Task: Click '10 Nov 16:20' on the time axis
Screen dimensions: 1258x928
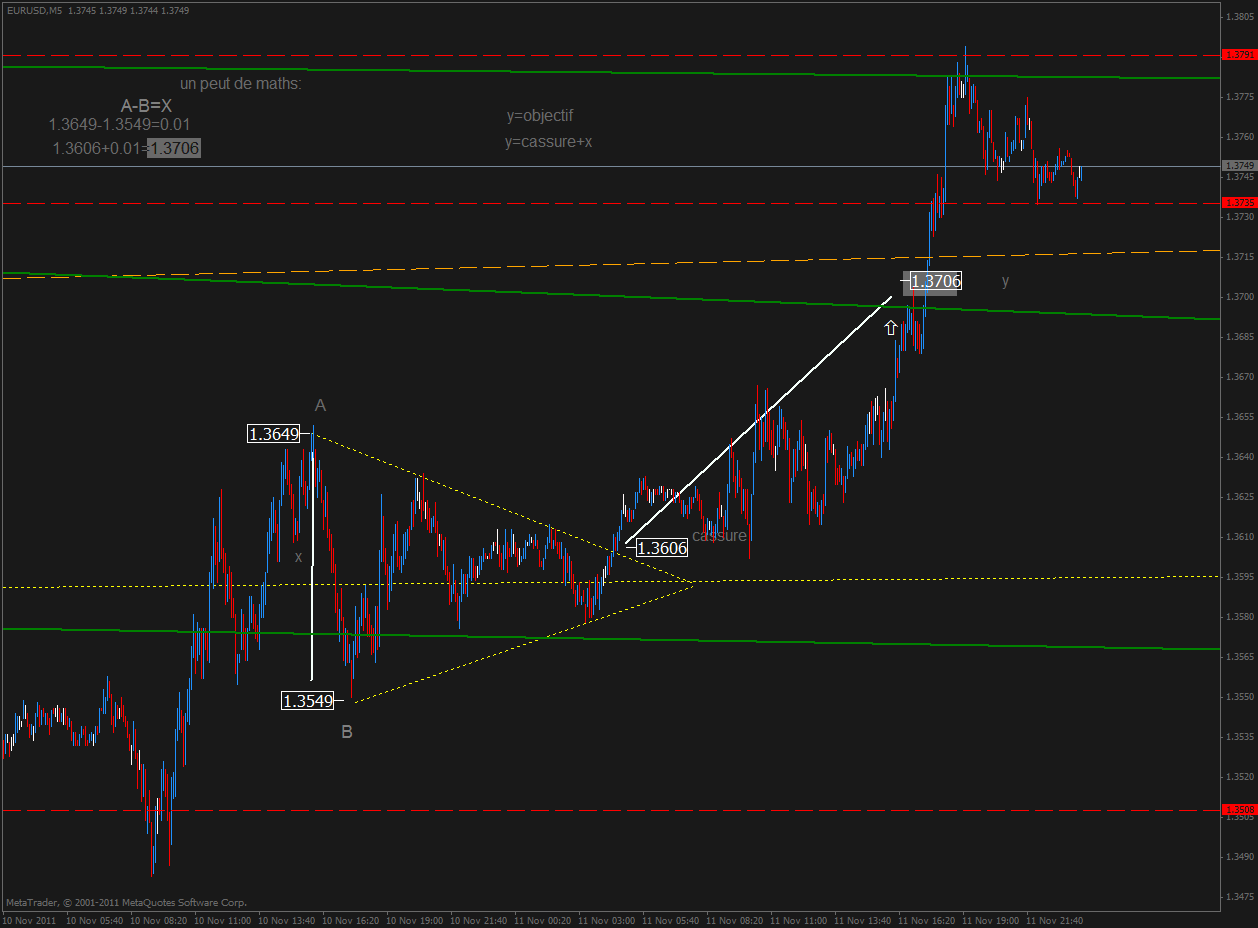Action: point(351,920)
